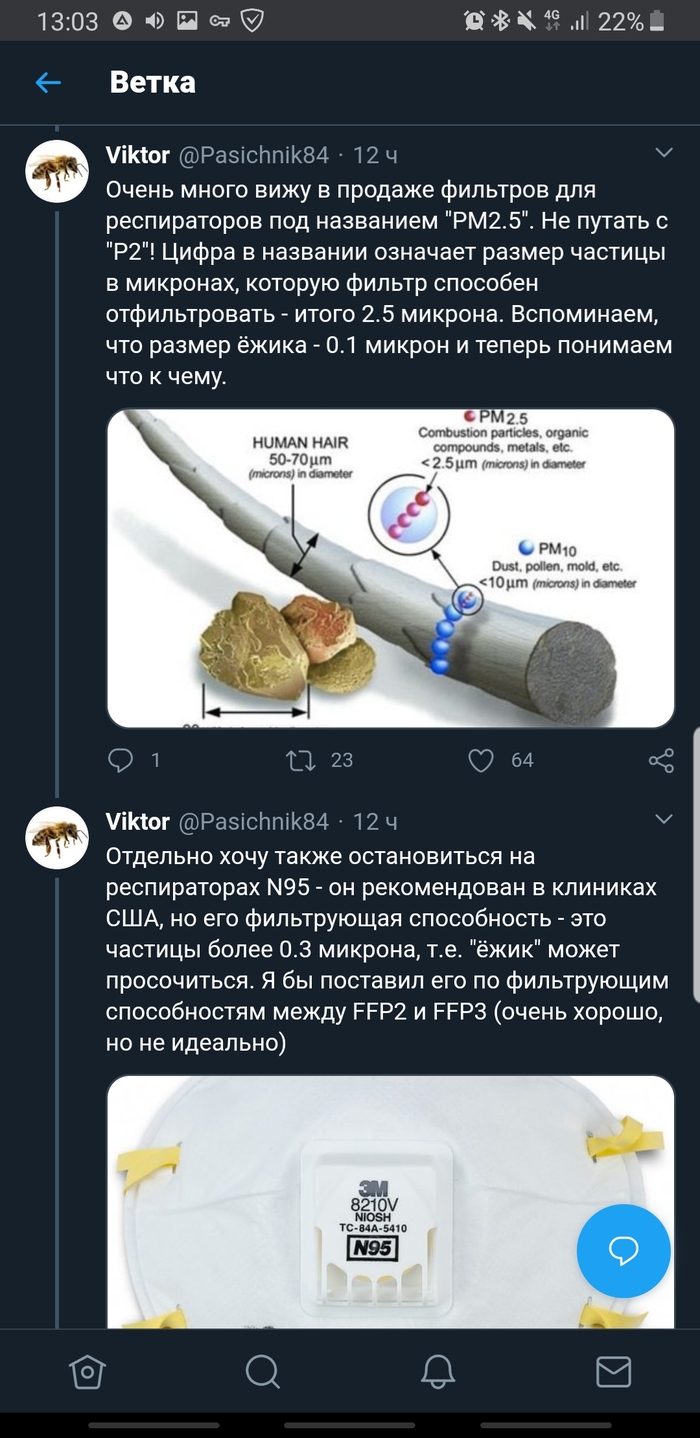Open @Pasichnik84 profile from first tweet

[x=253, y=155]
